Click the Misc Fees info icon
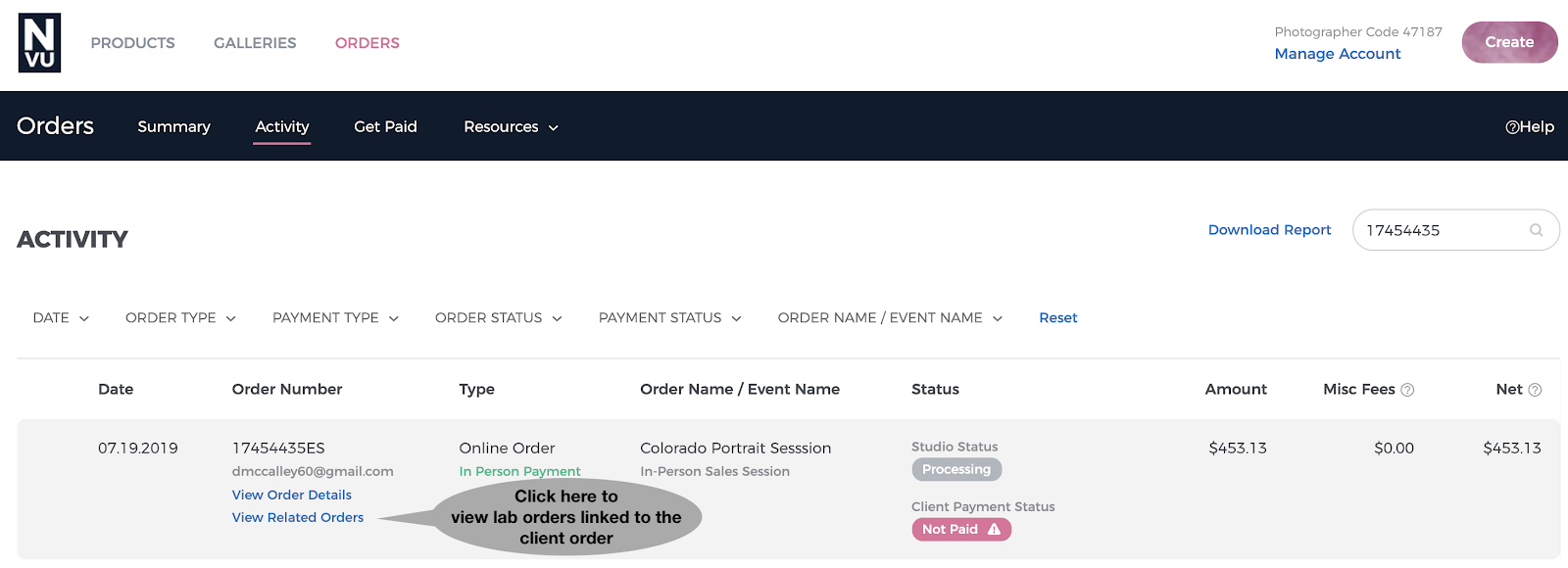Viewport: 1568px width, 568px height. 1407,390
